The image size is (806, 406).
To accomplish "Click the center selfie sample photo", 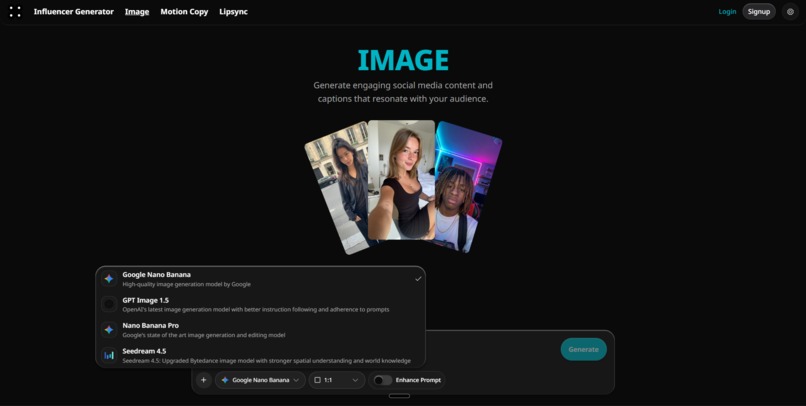I will click(x=401, y=180).
